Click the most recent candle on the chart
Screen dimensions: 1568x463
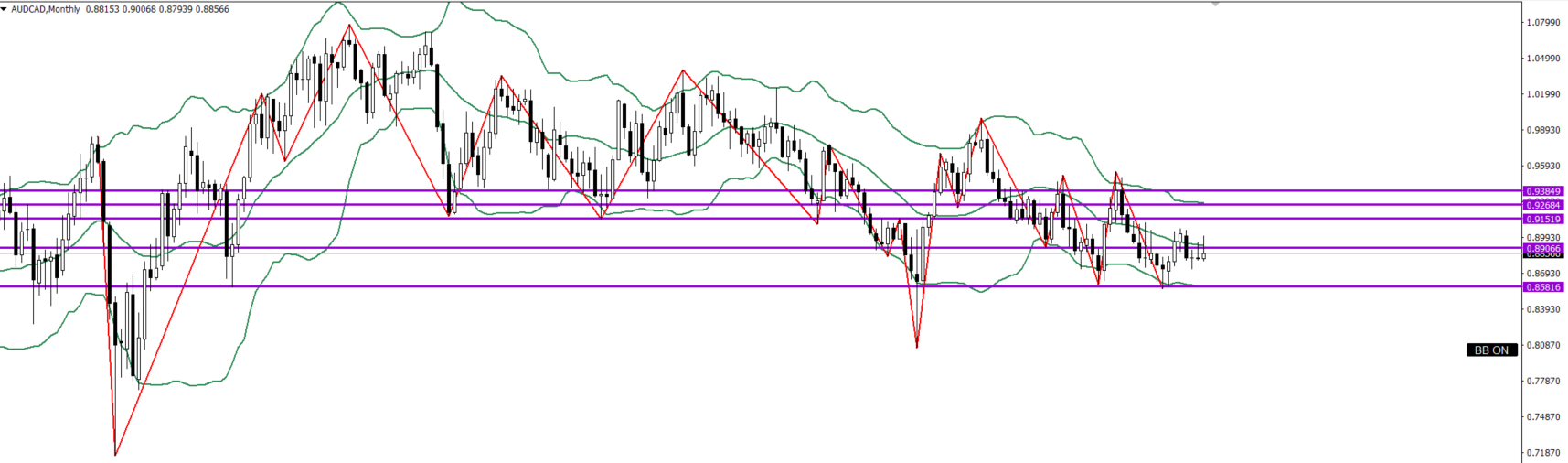tap(1204, 255)
